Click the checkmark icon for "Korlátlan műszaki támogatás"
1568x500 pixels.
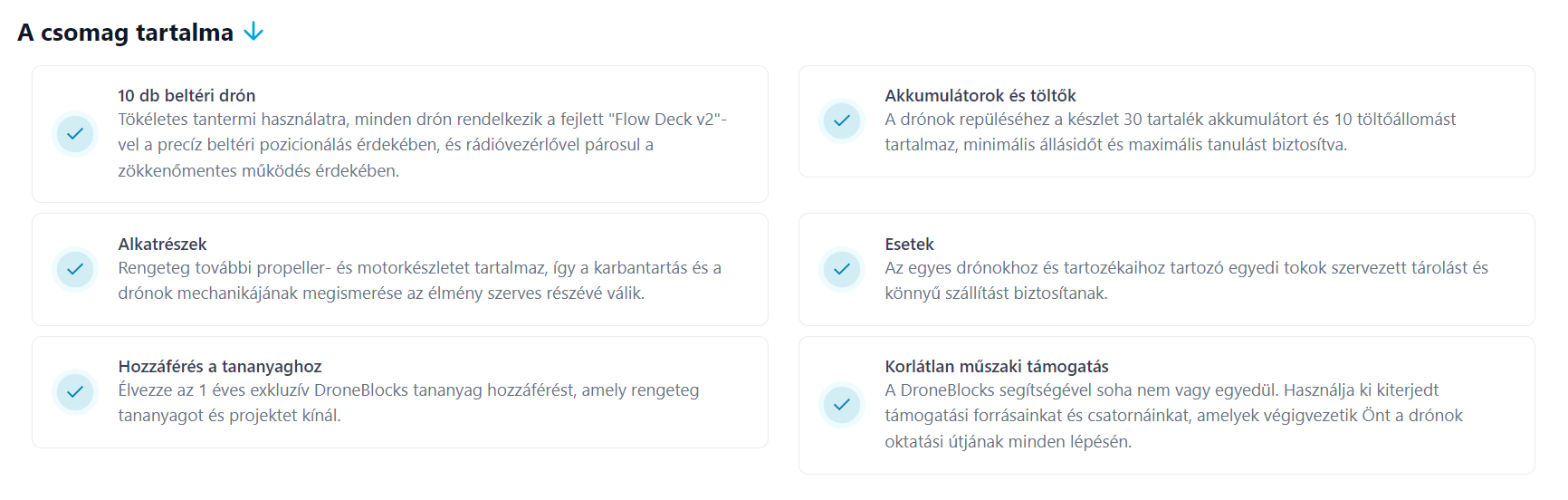click(x=842, y=404)
